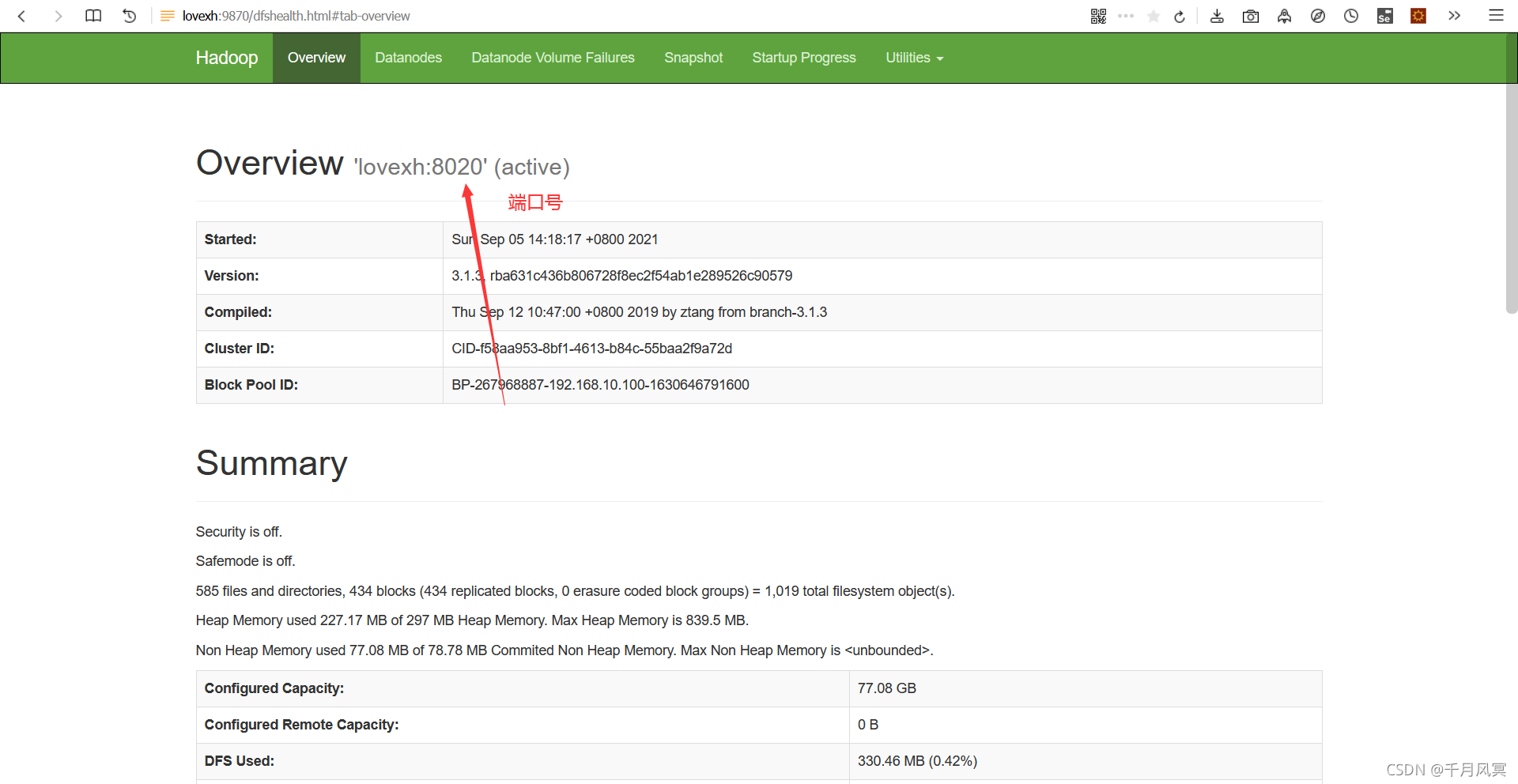
Task: Show more extensions via the double chevron
Action: 1454,15
